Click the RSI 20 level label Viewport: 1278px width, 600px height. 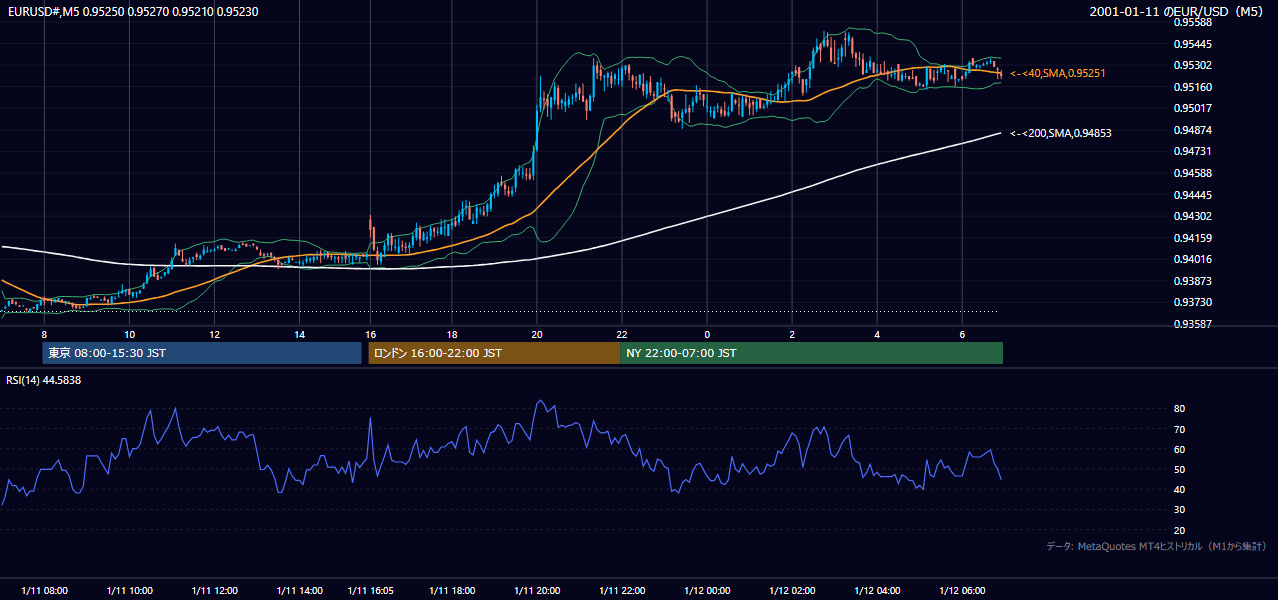coord(1179,530)
